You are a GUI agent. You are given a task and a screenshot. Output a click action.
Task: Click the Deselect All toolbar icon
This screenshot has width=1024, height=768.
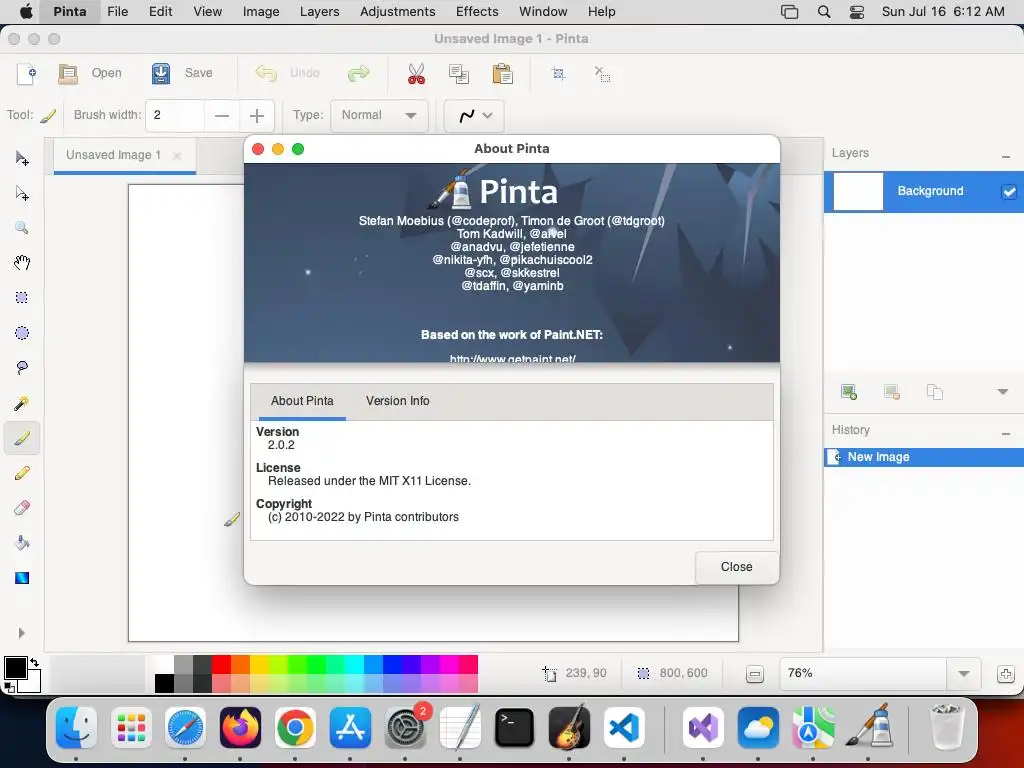click(x=602, y=74)
